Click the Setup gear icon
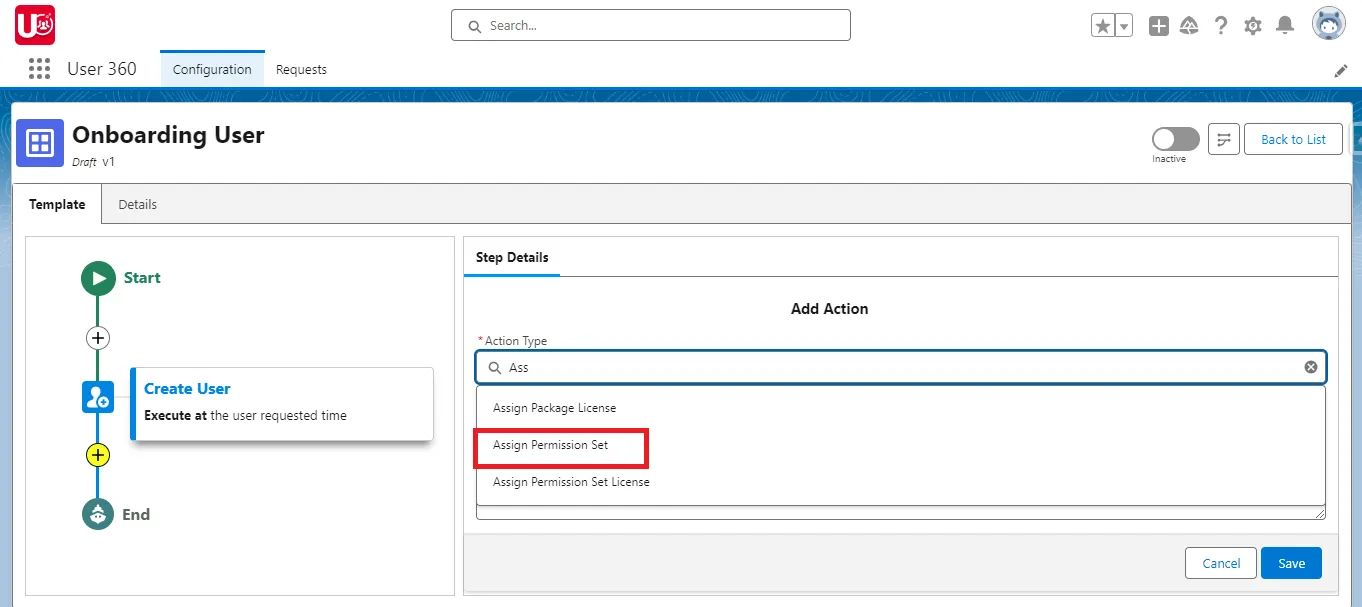Viewport: 1362px width, 607px height. coord(1252,25)
